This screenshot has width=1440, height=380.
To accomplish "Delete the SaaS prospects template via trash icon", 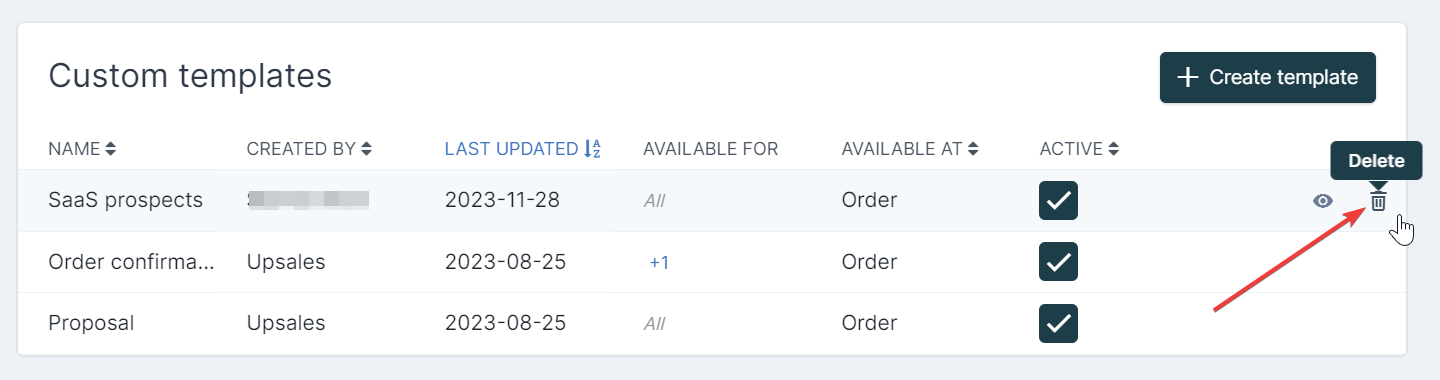I will click(x=1378, y=201).
